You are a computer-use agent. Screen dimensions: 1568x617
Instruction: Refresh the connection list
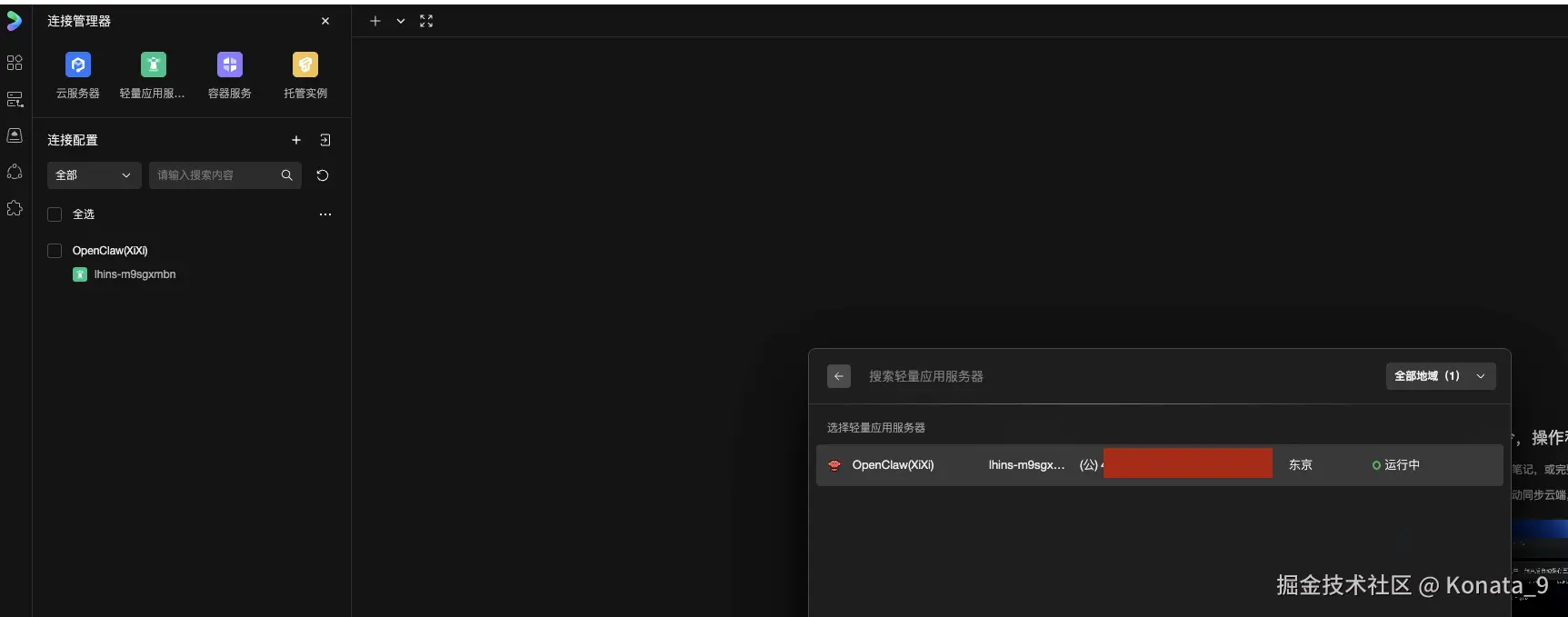323,175
